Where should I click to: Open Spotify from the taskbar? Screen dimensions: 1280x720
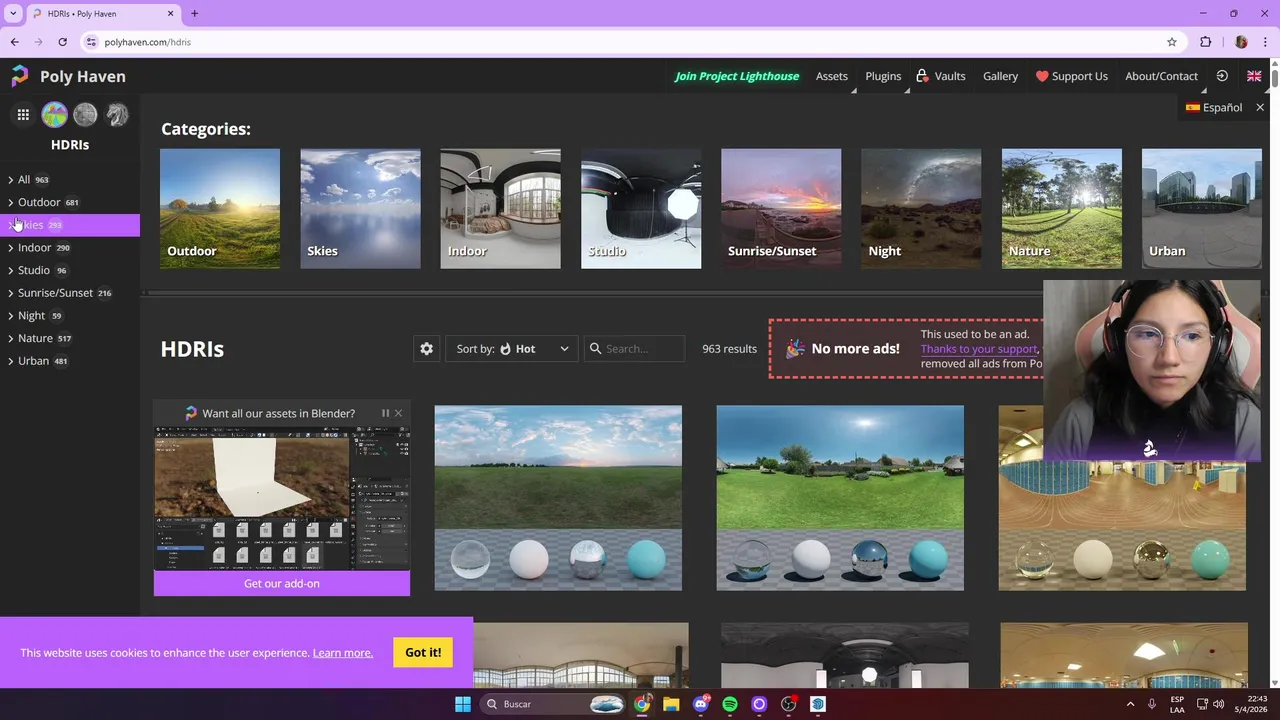(x=730, y=704)
